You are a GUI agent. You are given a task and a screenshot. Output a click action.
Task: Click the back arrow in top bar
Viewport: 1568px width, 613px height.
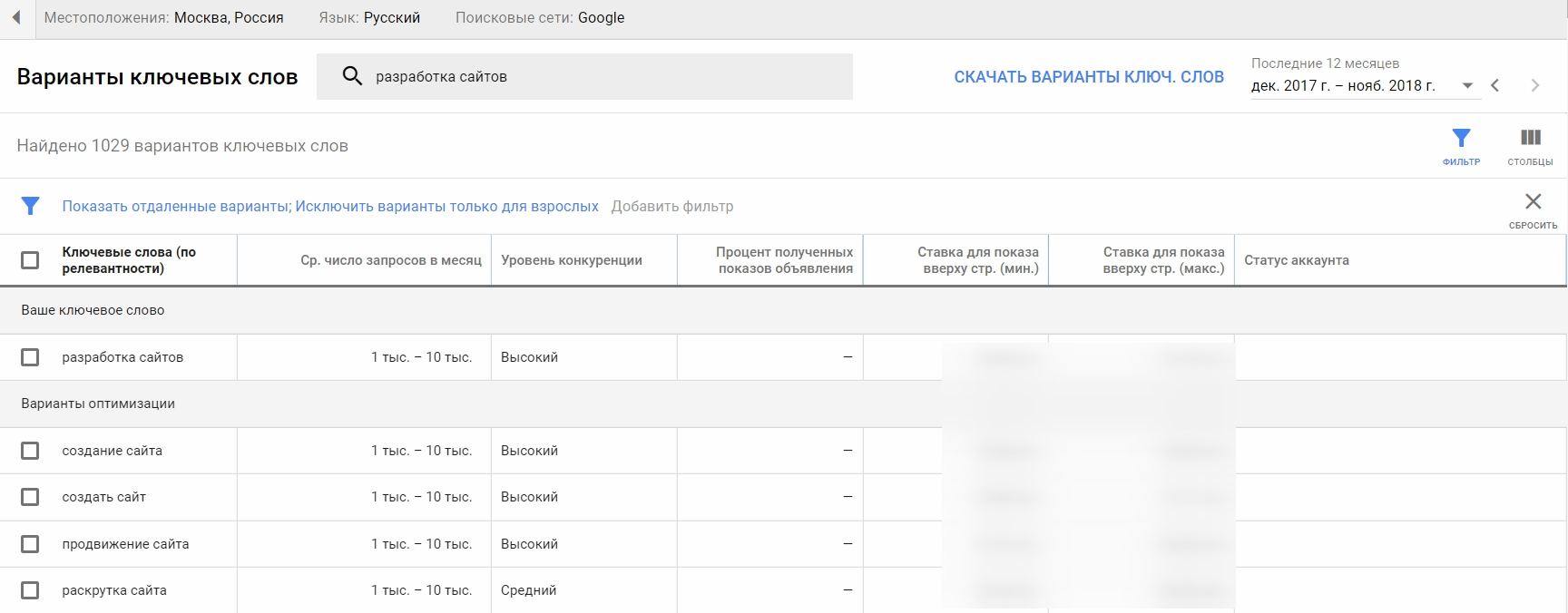coord(16,18)
